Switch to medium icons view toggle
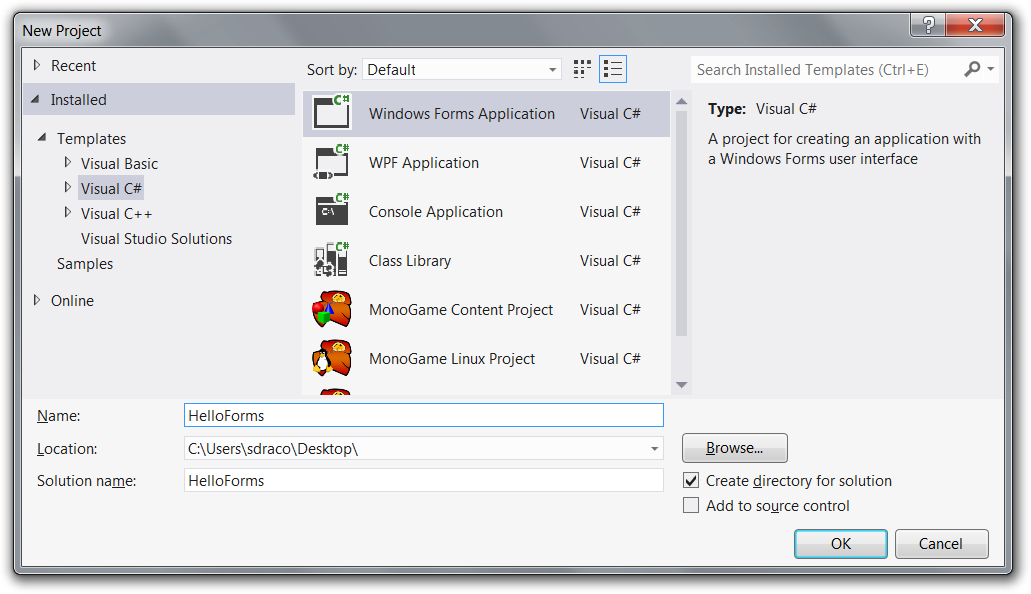 coord(582,68)
